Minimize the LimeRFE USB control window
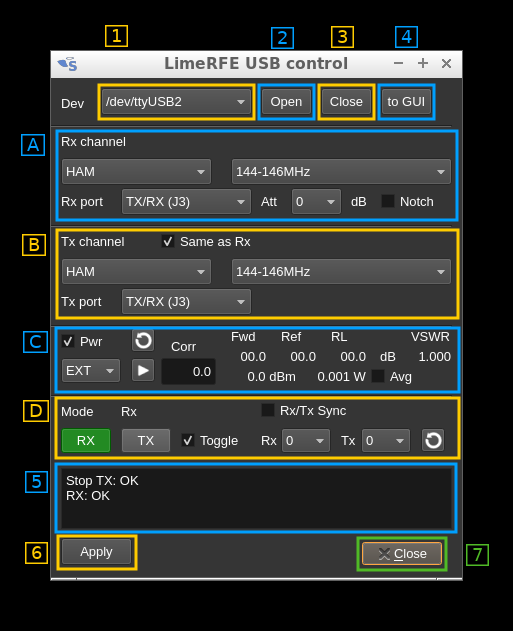Screen dimensions: 513x631 click(x=398, y=63)
